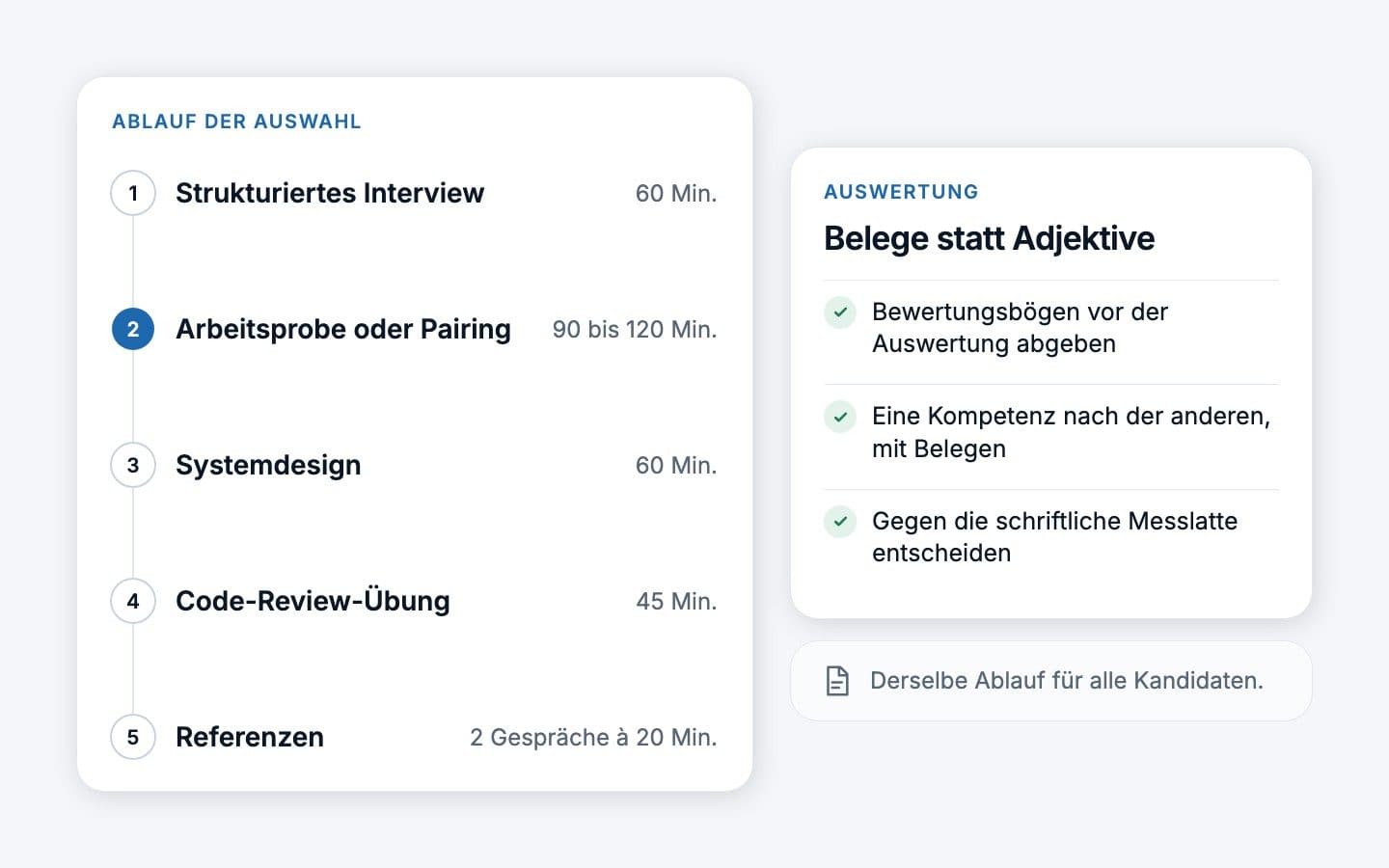Click the AUSWERTUNG label
This screenshot has height=868, width=1389.
(901, 192)
